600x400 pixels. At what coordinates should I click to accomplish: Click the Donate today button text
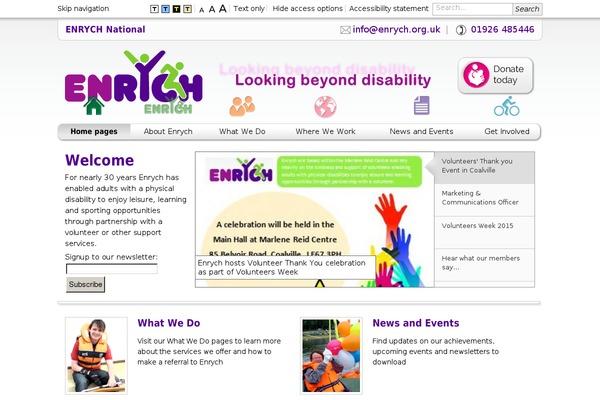pos(508,75)
